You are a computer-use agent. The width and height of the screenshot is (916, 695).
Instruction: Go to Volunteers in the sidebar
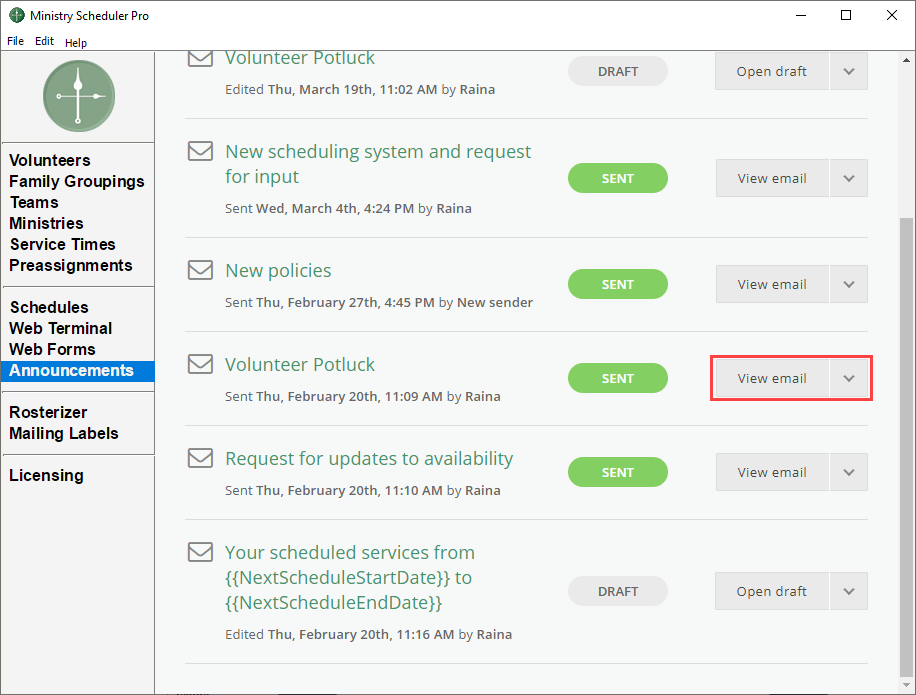tap(50, 160)
